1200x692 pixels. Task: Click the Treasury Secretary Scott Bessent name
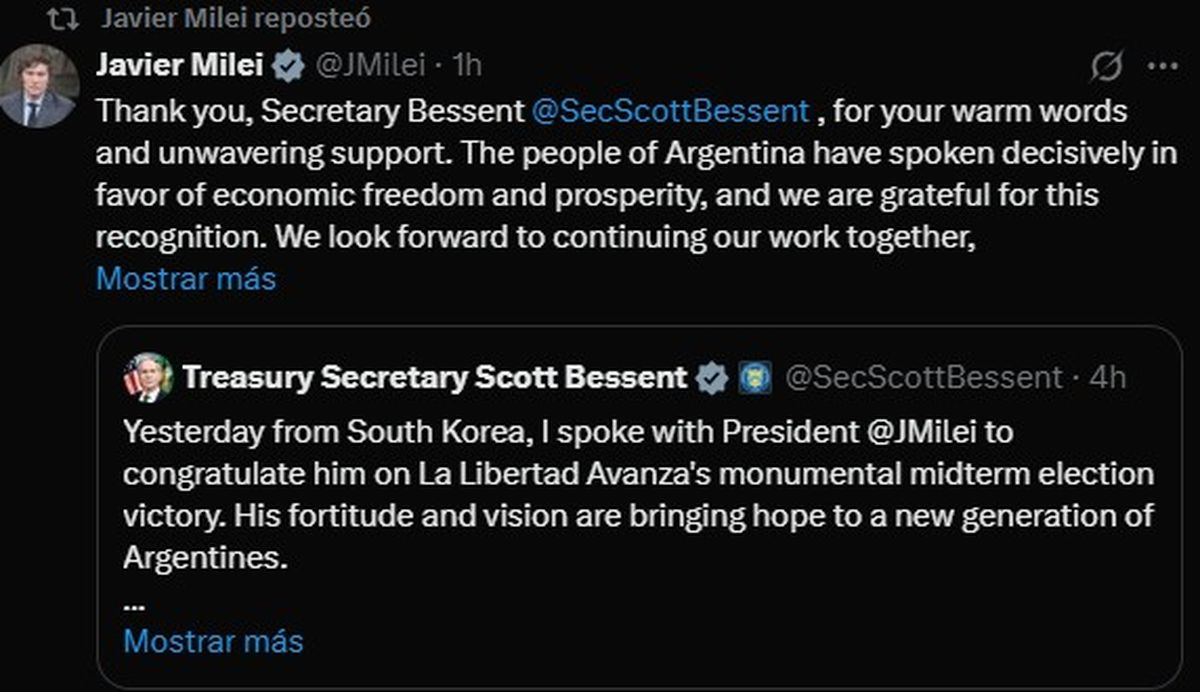435,378
